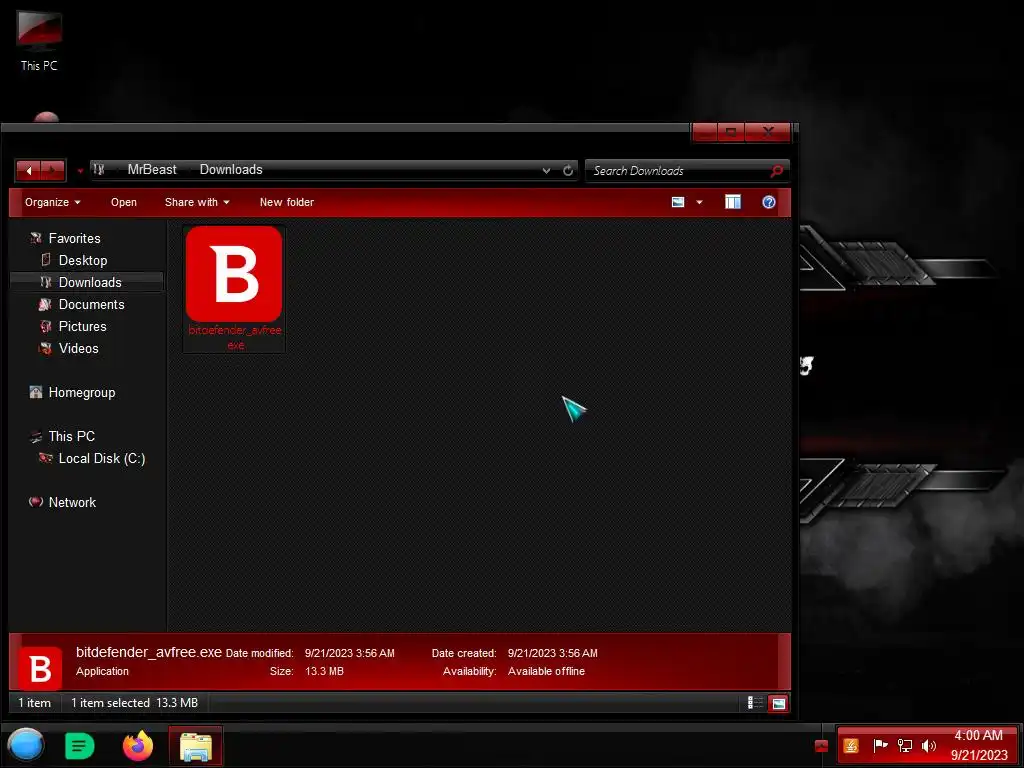Launch Firefox from the taskbar
Image resolution: width=1024 pixels, height=768 pixels.
pyautogui.click(x=138, y=746)
